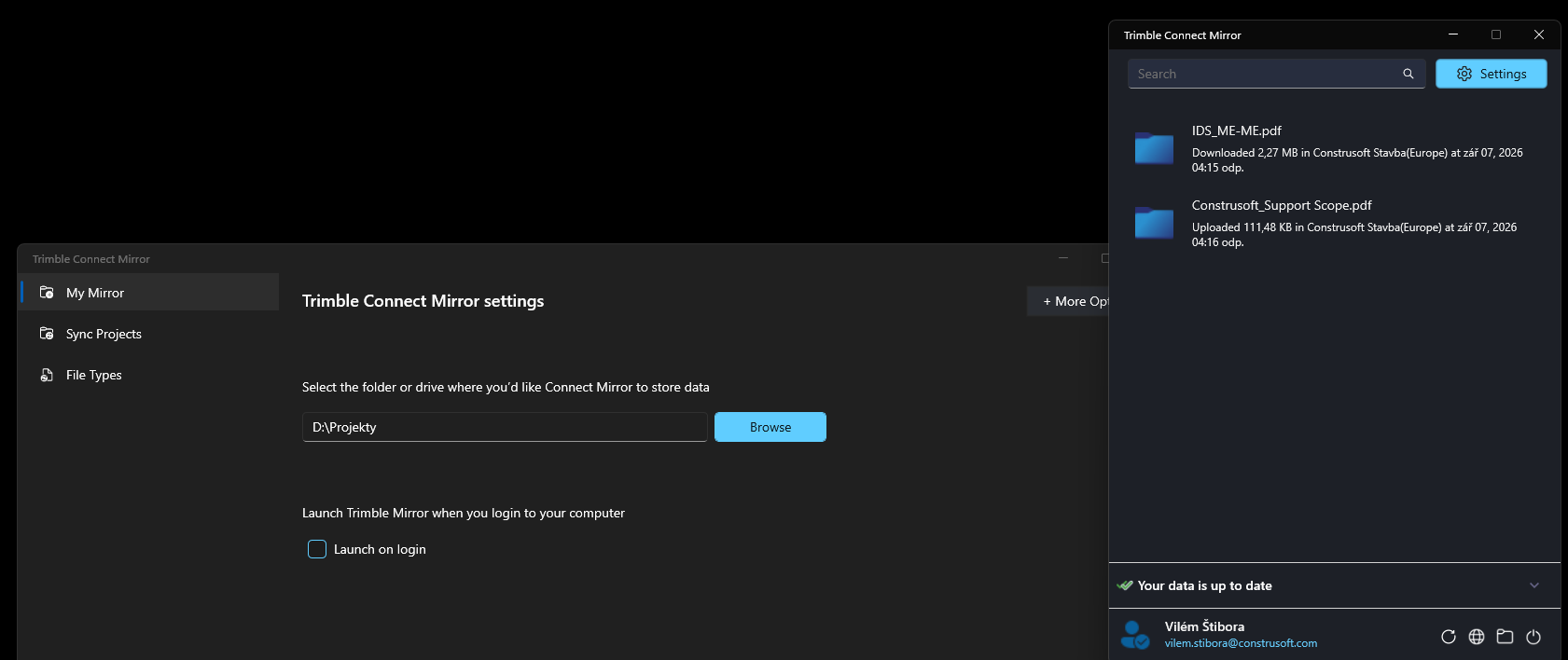Click the Construsoft_Support Scope.pdf folder icon
Screen dimensions: 1568x660
(x=1154, y=223)
